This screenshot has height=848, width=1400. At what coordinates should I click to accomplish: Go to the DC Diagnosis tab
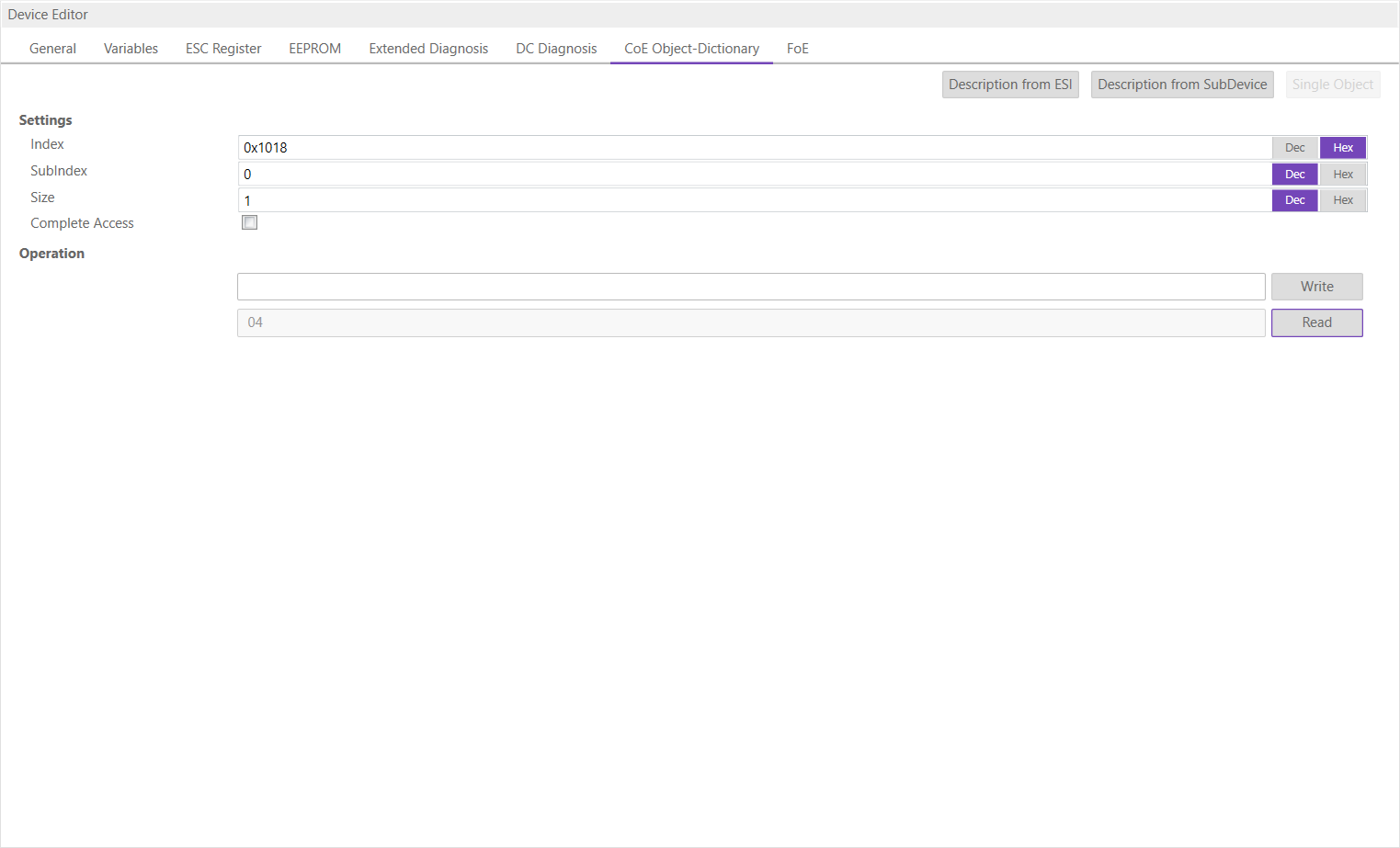coord(556,49)
